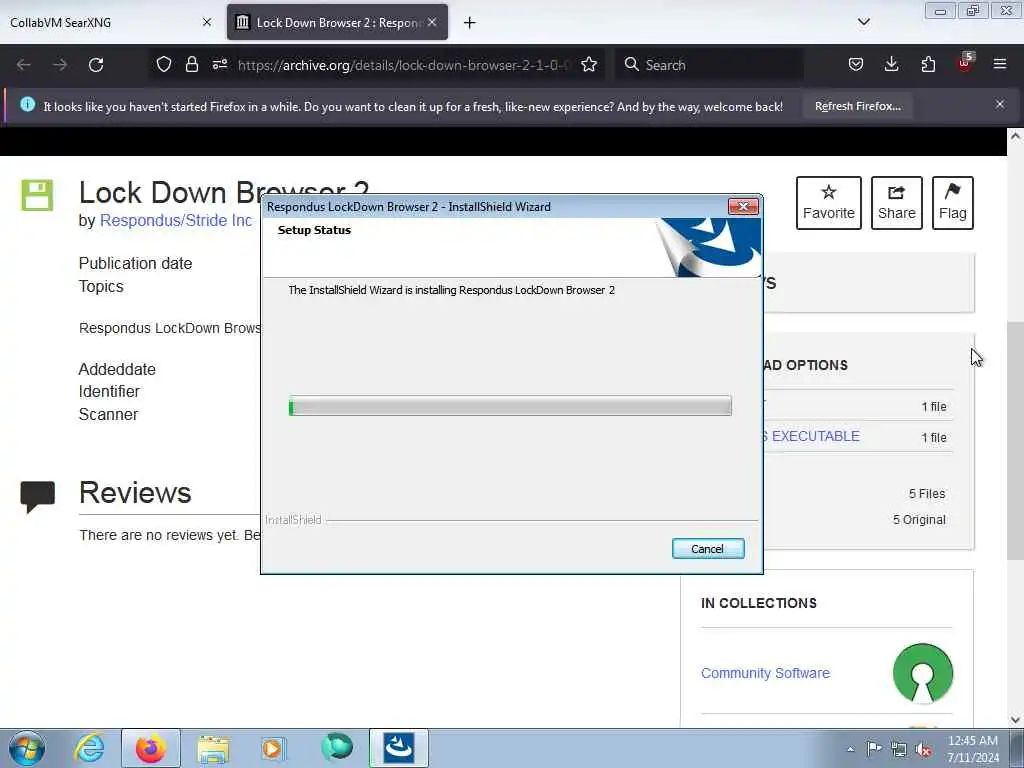Show hidden system tray icons
The width and height of the screenshot is (1024, 768).
(850, 749)
